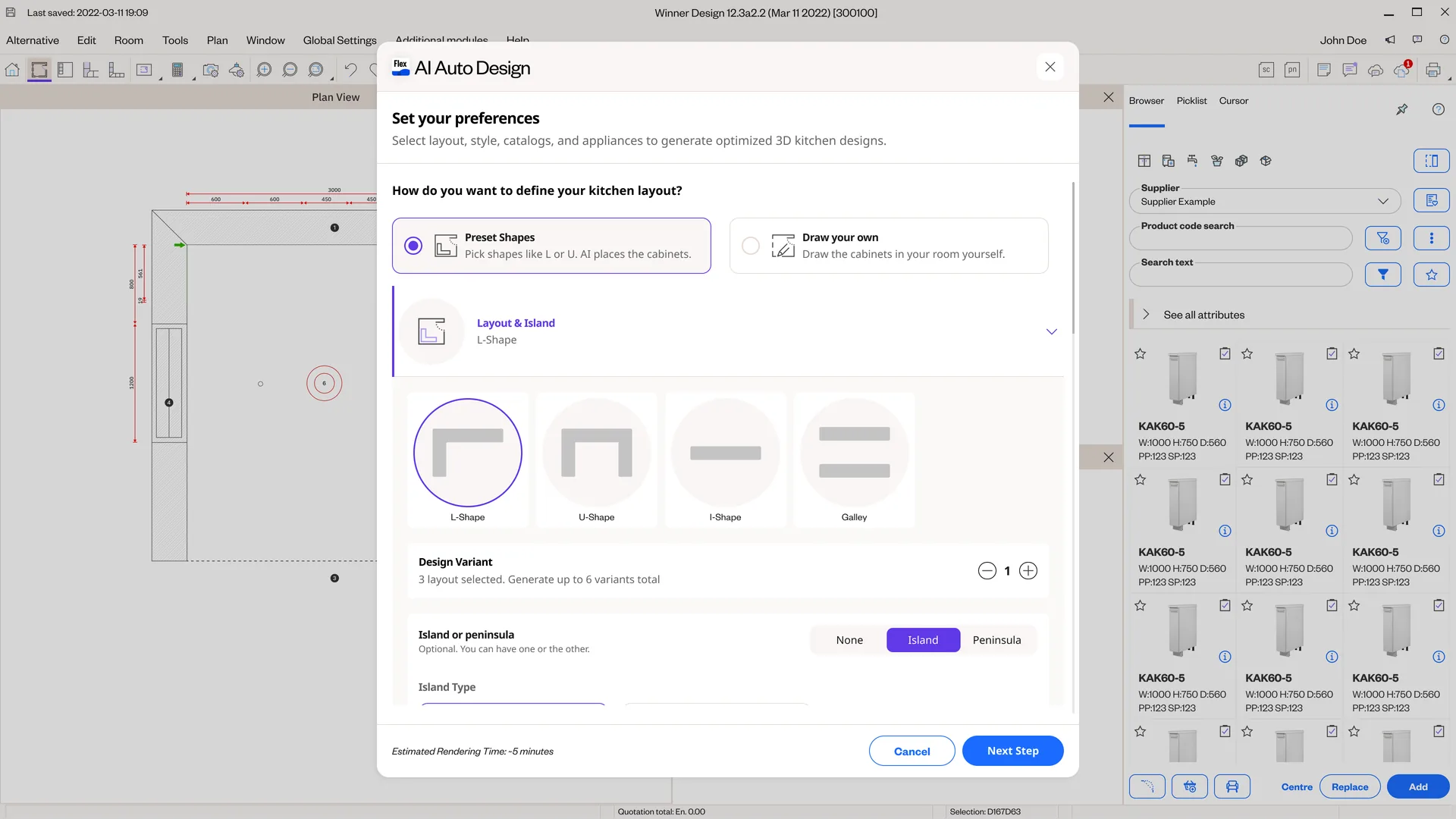Screen dimensions: 1456x819
Task: Click the pin icon in Browser panel
Action: (x=1401, y=109)
